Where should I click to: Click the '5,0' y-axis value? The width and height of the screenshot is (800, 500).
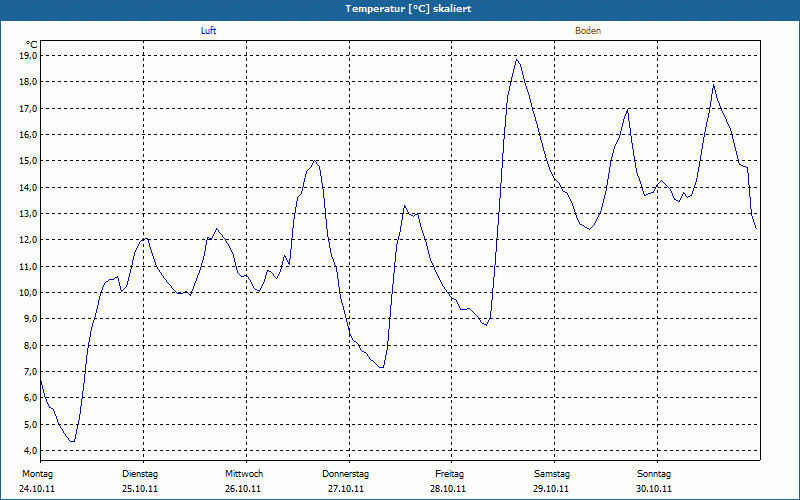(31, 424)
